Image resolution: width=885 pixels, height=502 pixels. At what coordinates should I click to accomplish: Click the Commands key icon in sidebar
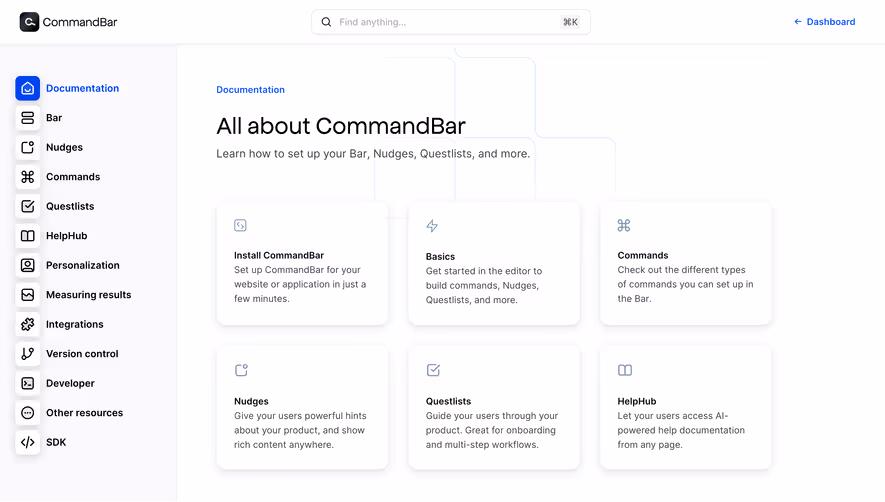click(x=28, y=177)
